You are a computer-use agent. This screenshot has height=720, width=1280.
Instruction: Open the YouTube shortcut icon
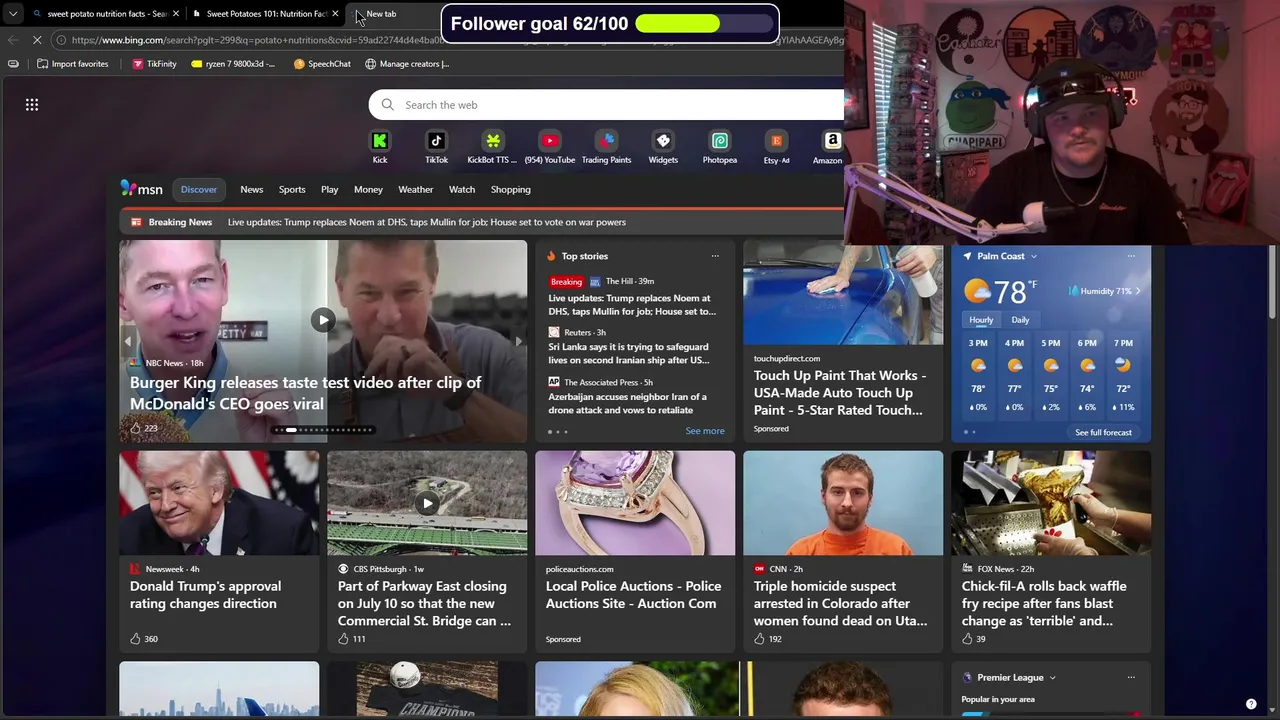(x=549, y=141)
